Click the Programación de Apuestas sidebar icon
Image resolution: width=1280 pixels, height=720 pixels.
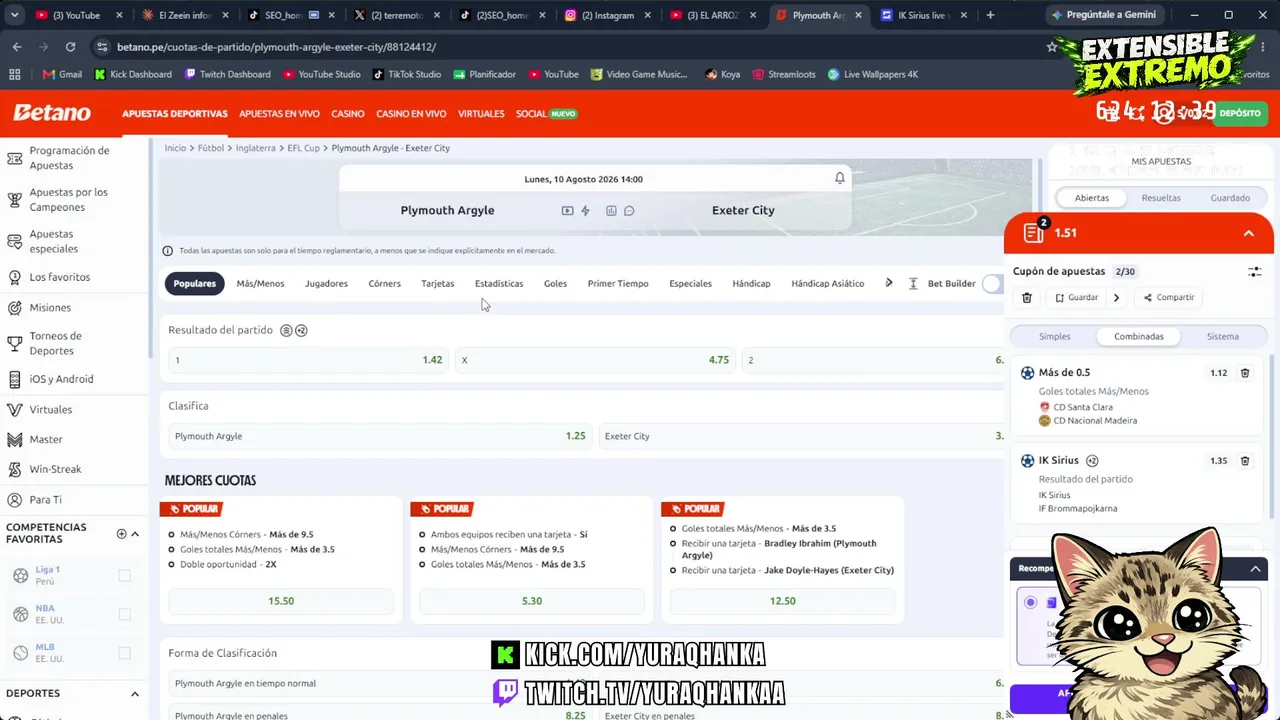(15, 158)
